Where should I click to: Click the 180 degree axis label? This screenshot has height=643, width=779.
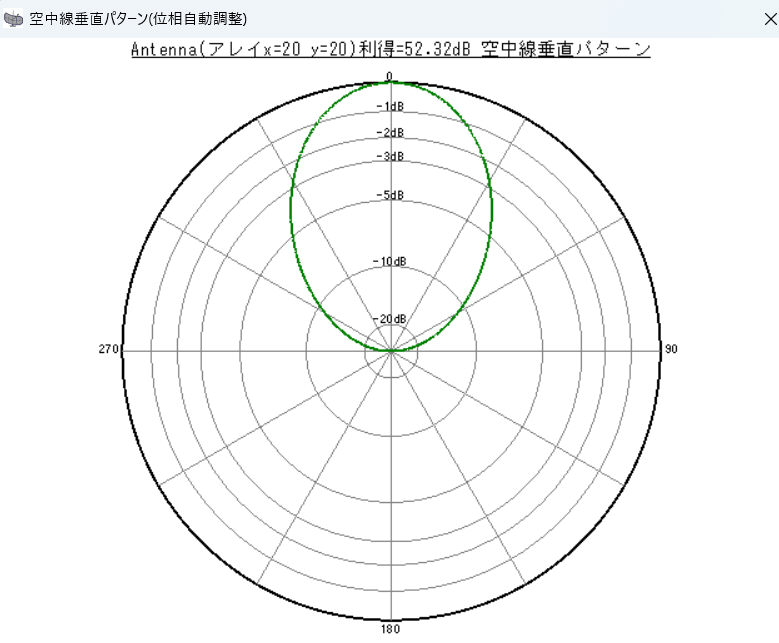(390, 629)
